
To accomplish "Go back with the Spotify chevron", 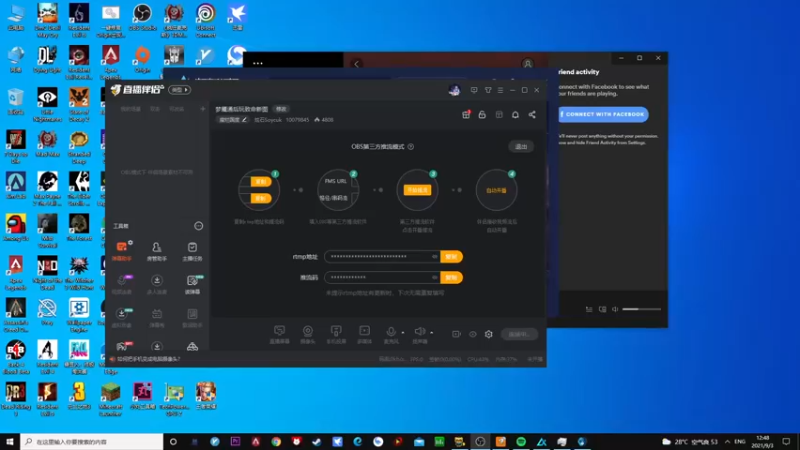I will point(357,64).
